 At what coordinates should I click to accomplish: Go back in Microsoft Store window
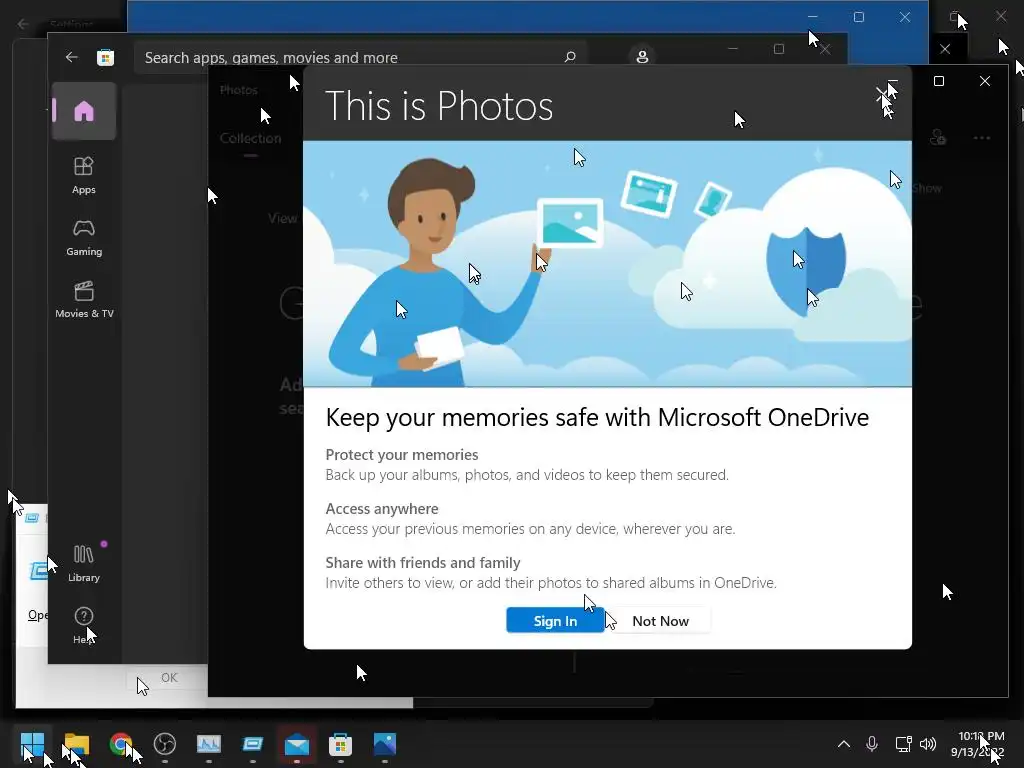pyautogui.click(x=71, y=57)
